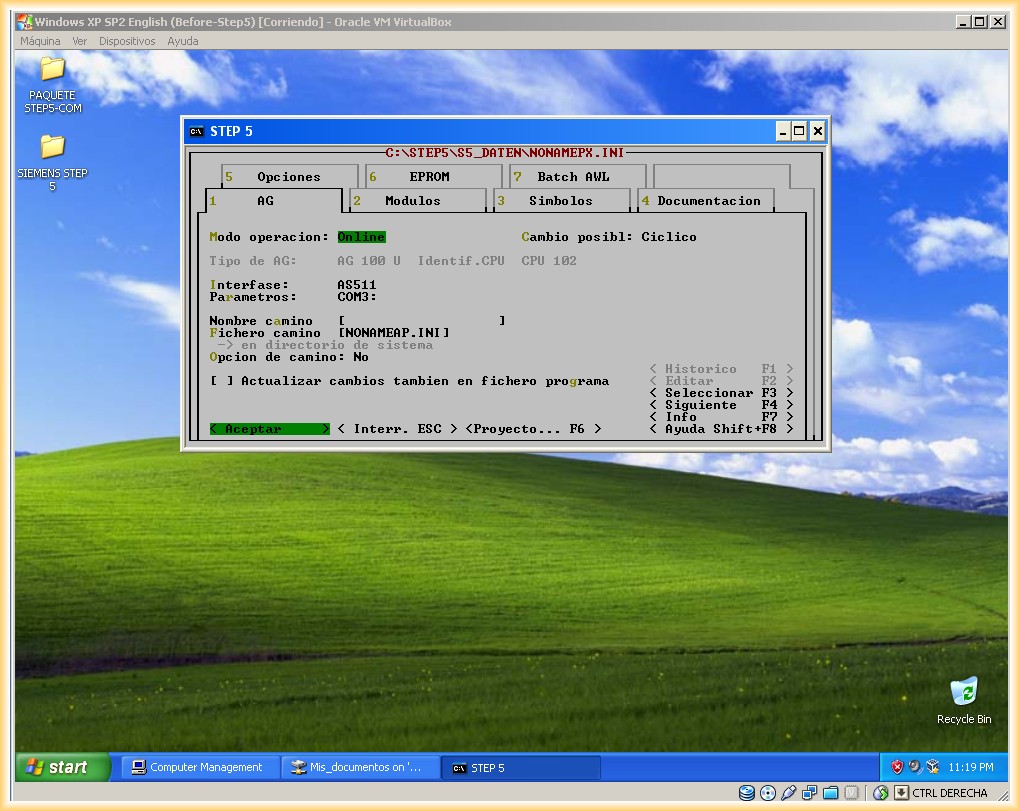This screenshot has width=1020, height=811.
Task: Open the Recycle Bin desktop icon
Action: tap(963, 692)
